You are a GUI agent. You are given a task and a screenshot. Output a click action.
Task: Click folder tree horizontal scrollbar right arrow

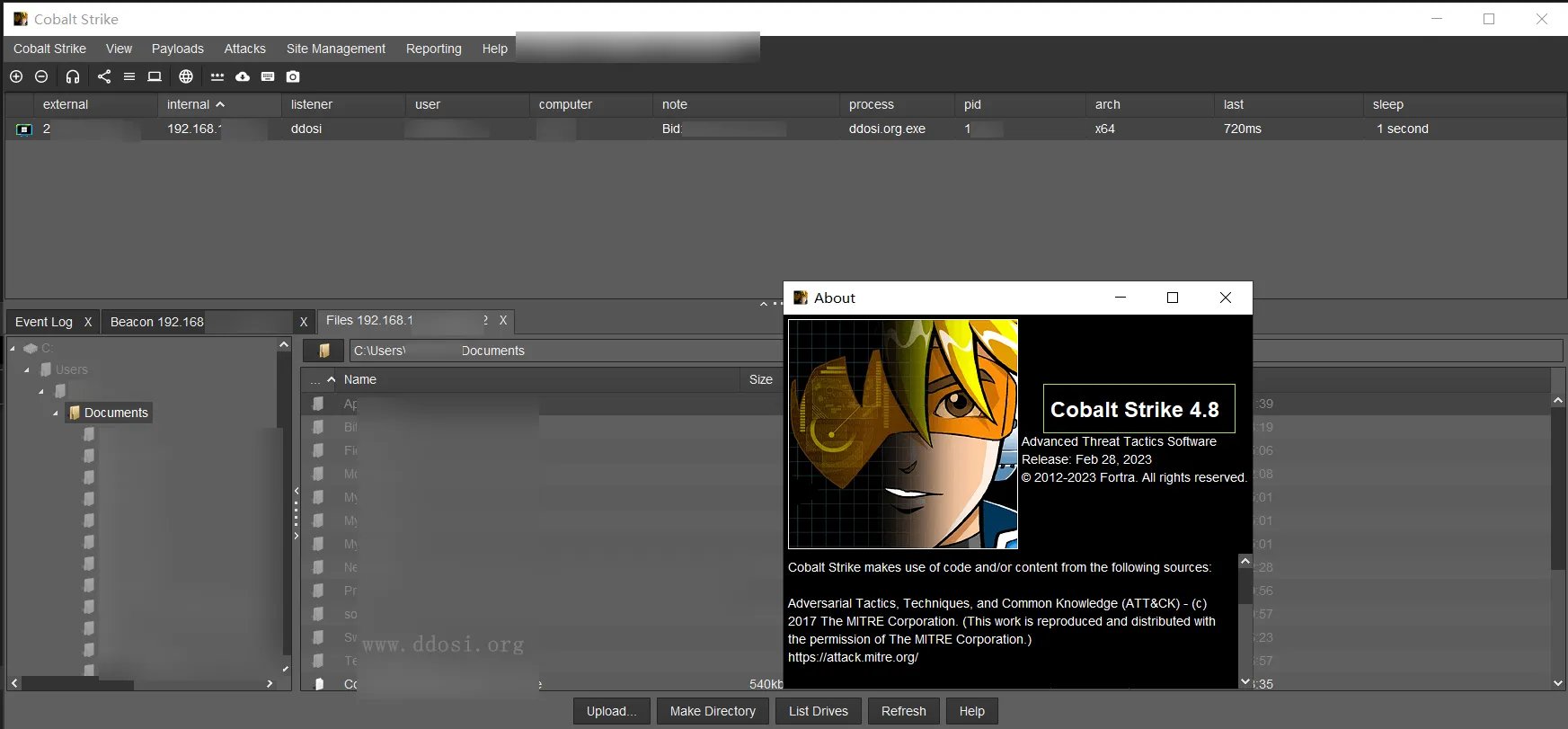[270, 684]
